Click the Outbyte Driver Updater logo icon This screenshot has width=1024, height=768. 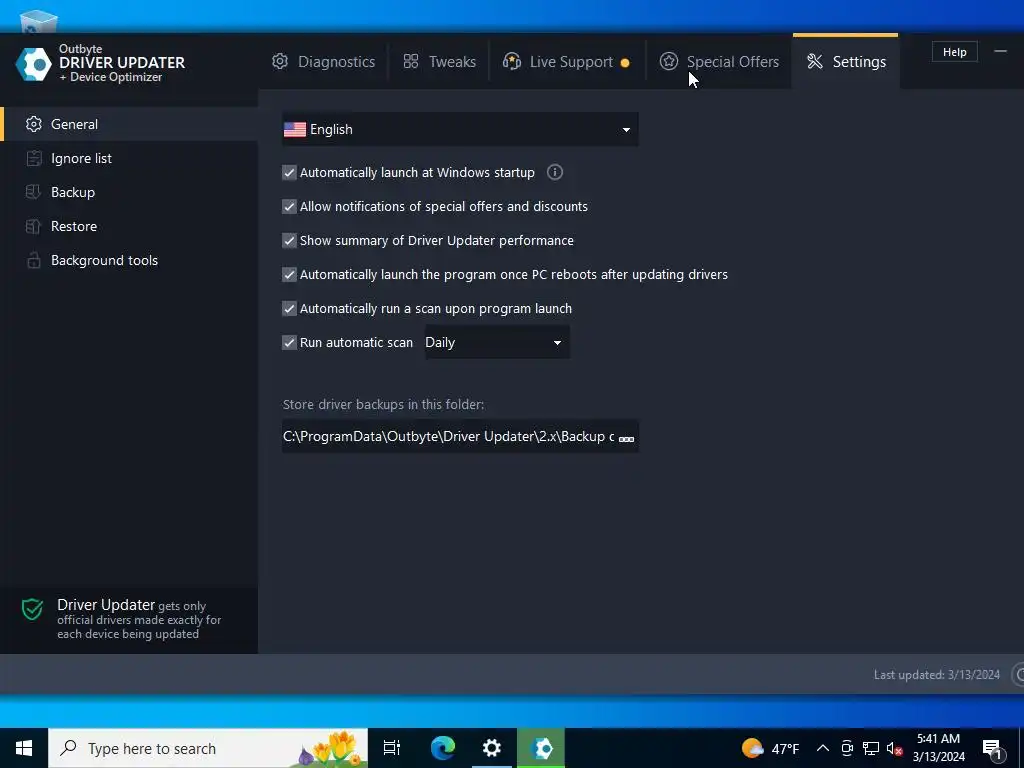(x=33, y=64)
